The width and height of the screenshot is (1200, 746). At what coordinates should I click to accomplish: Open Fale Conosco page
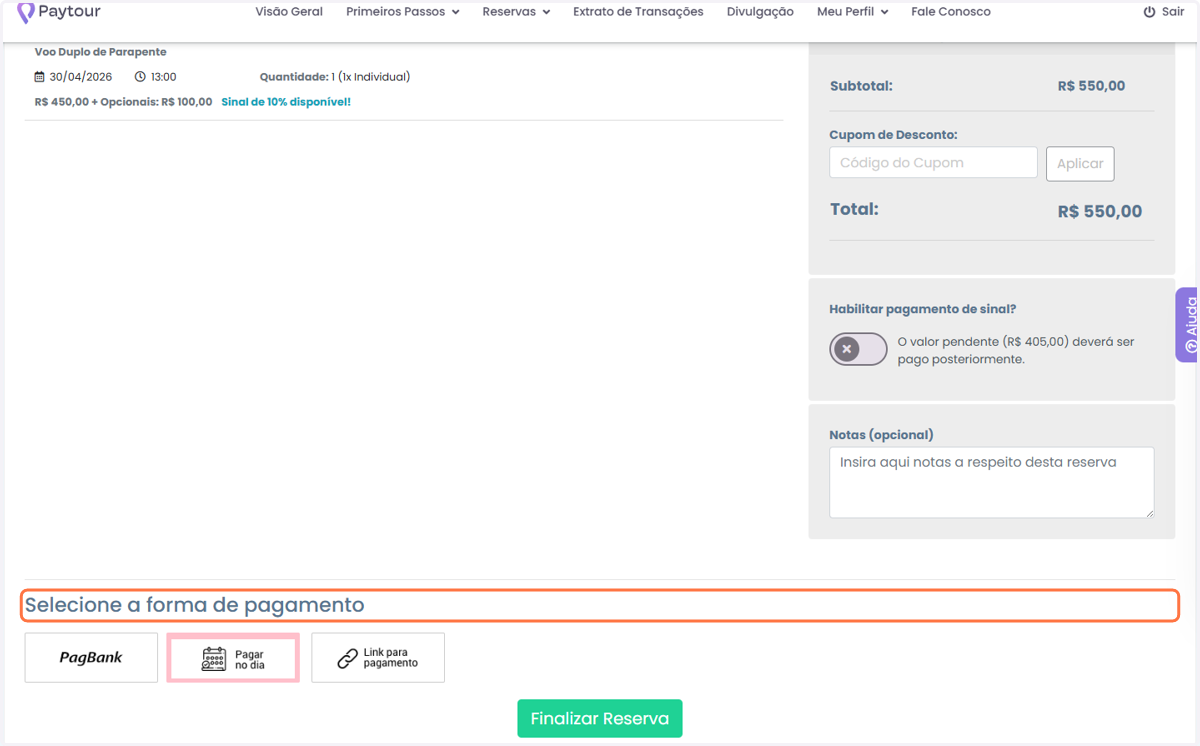click(x=951, y=12)
